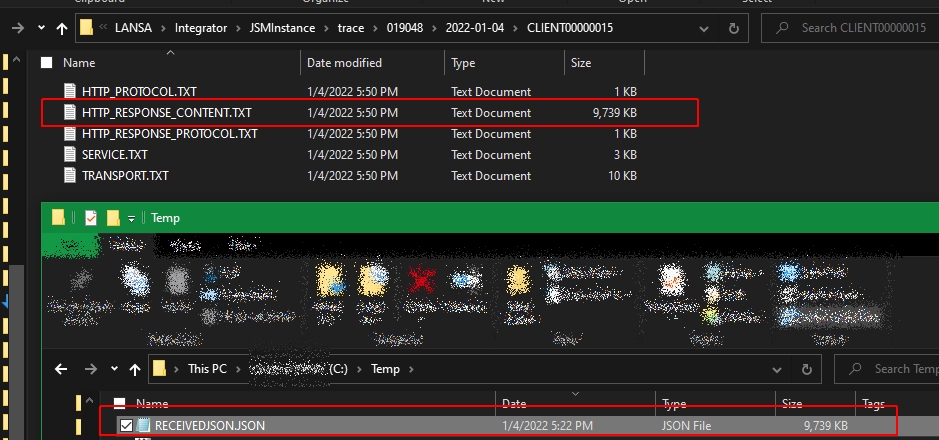Open 019048 folder from breadcrumb
Image resolution: width=939 pixels, height=440 pixels.
[404, 28]
